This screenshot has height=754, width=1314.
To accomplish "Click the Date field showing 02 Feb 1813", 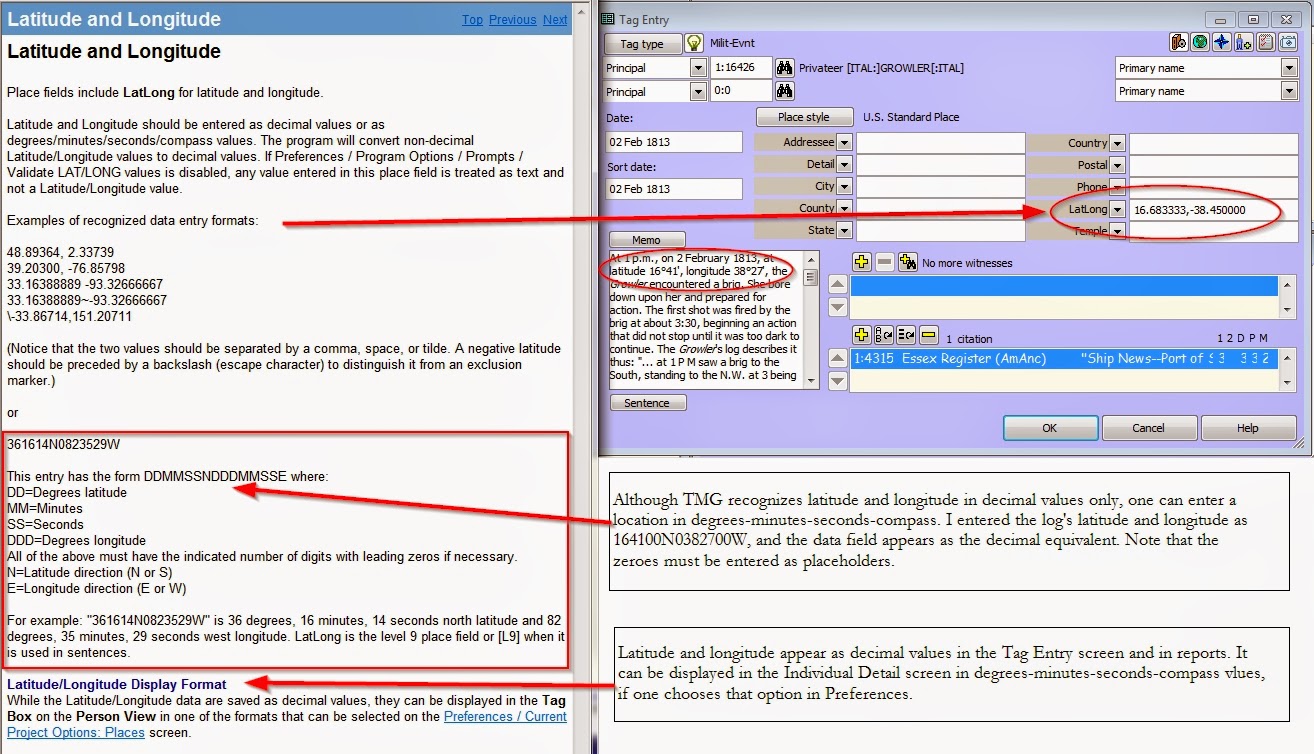I will (674, 142).
